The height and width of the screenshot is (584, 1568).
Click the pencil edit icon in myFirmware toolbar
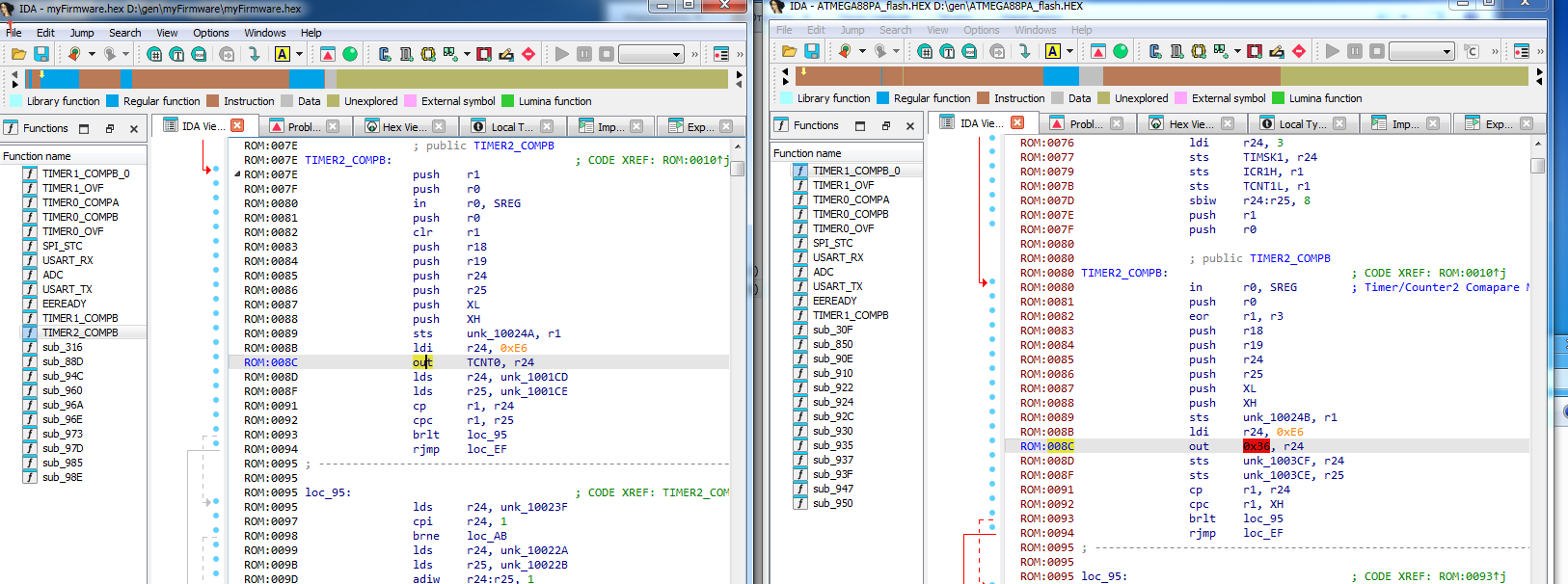(506, 54)
